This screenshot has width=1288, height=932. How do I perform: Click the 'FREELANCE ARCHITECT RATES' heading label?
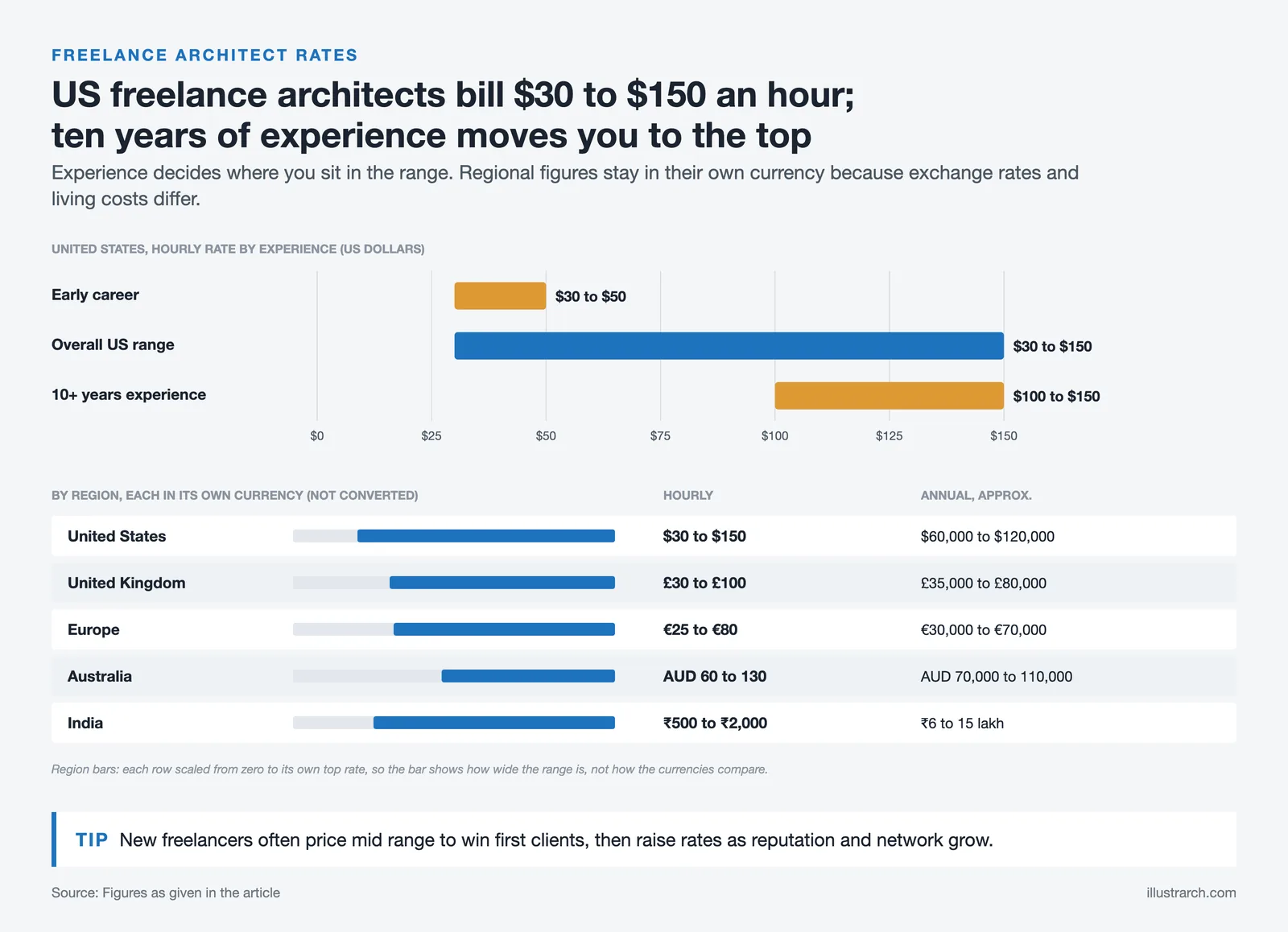point(204,56)
